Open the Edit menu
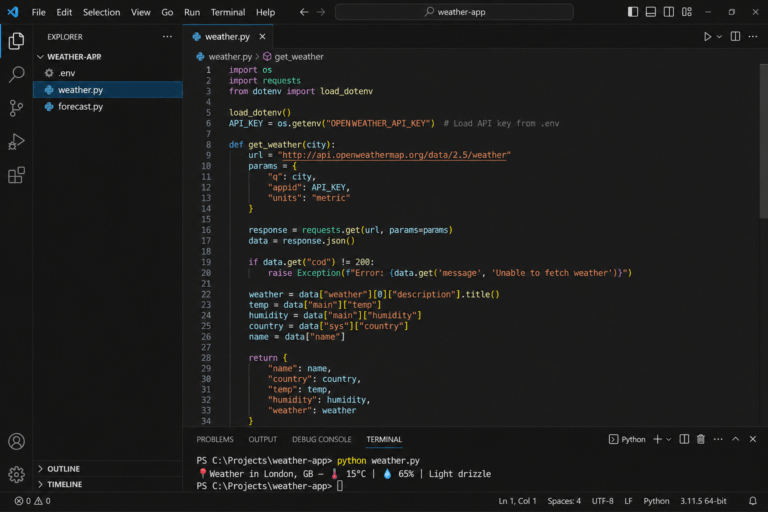This screenshot has height=512, width=768. (x=64, y=12)
